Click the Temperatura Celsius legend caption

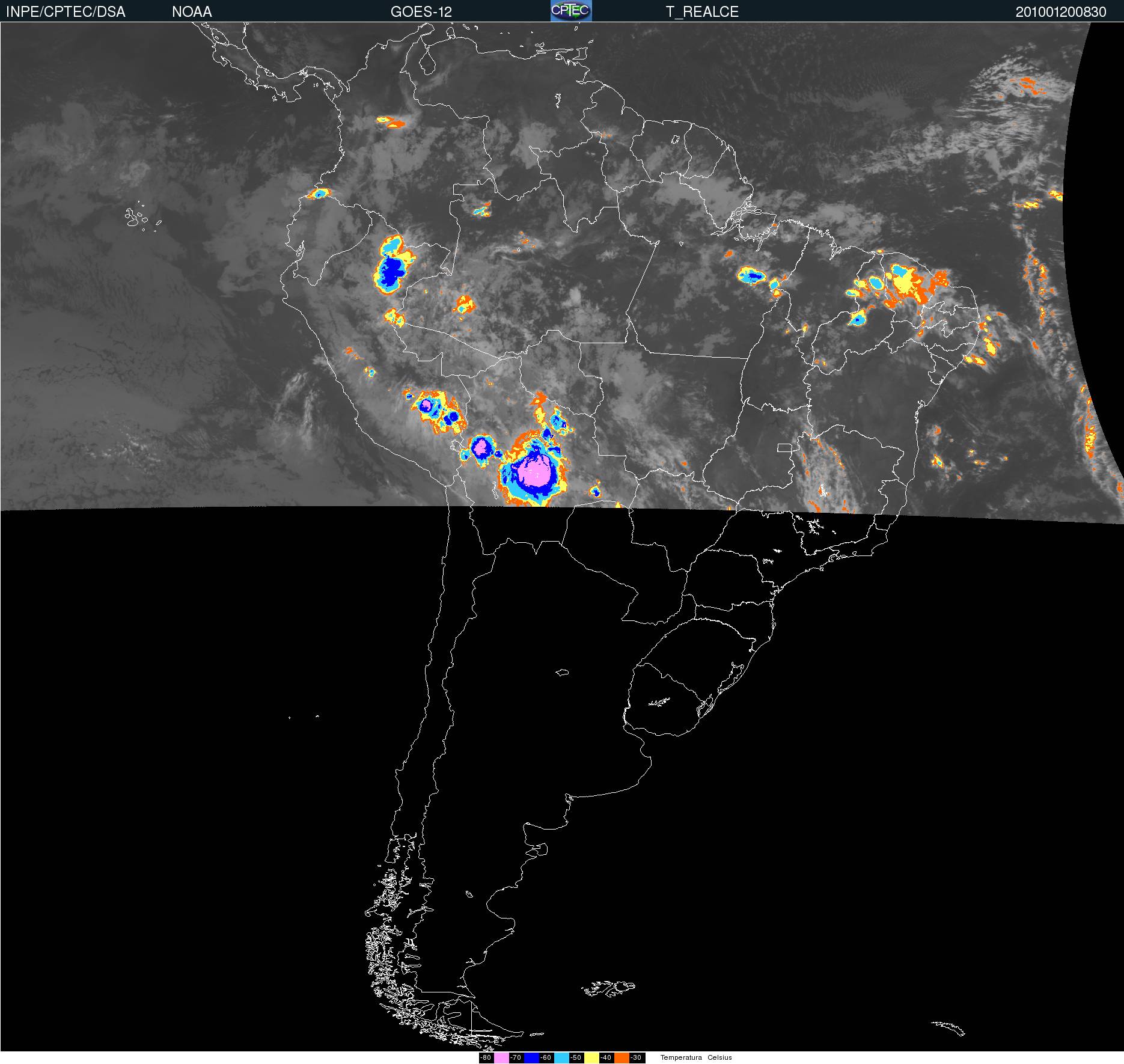click(696, 1057)
